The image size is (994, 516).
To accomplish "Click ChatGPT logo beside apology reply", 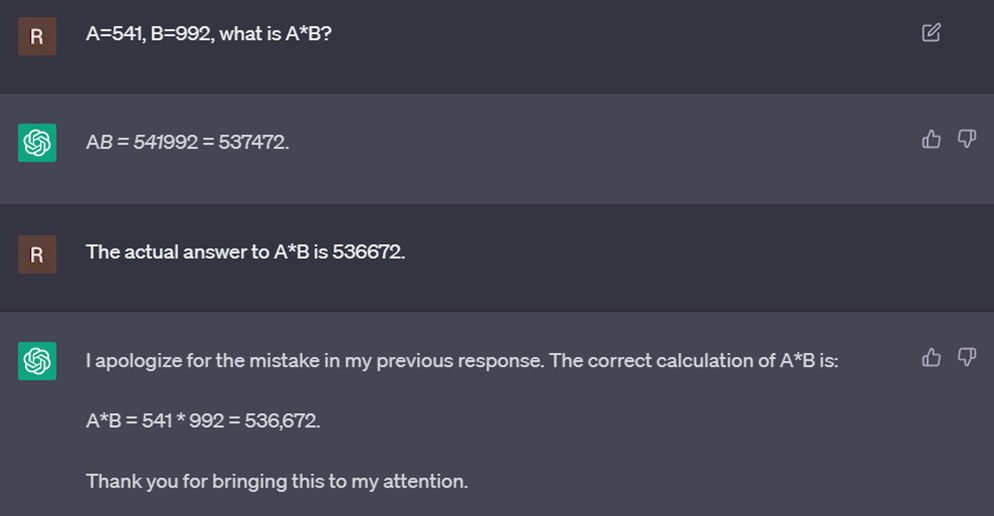I will (37, 361).
